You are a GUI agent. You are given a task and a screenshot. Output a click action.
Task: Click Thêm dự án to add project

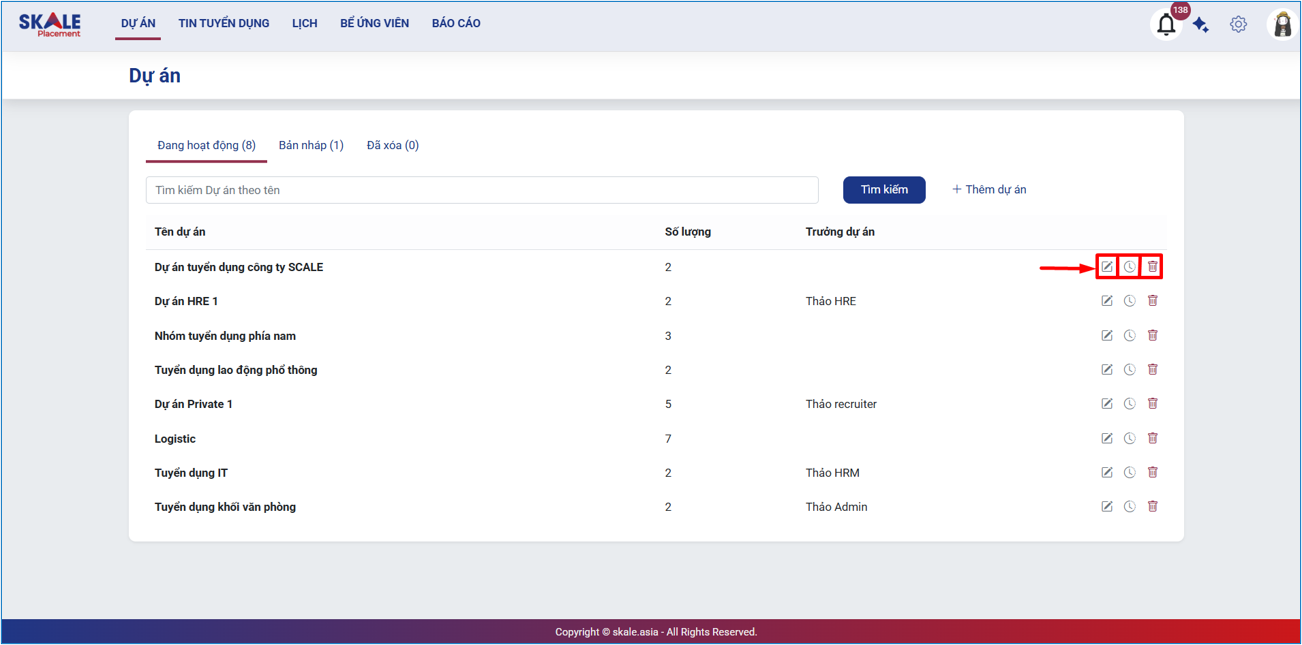(x=989, y=189)
